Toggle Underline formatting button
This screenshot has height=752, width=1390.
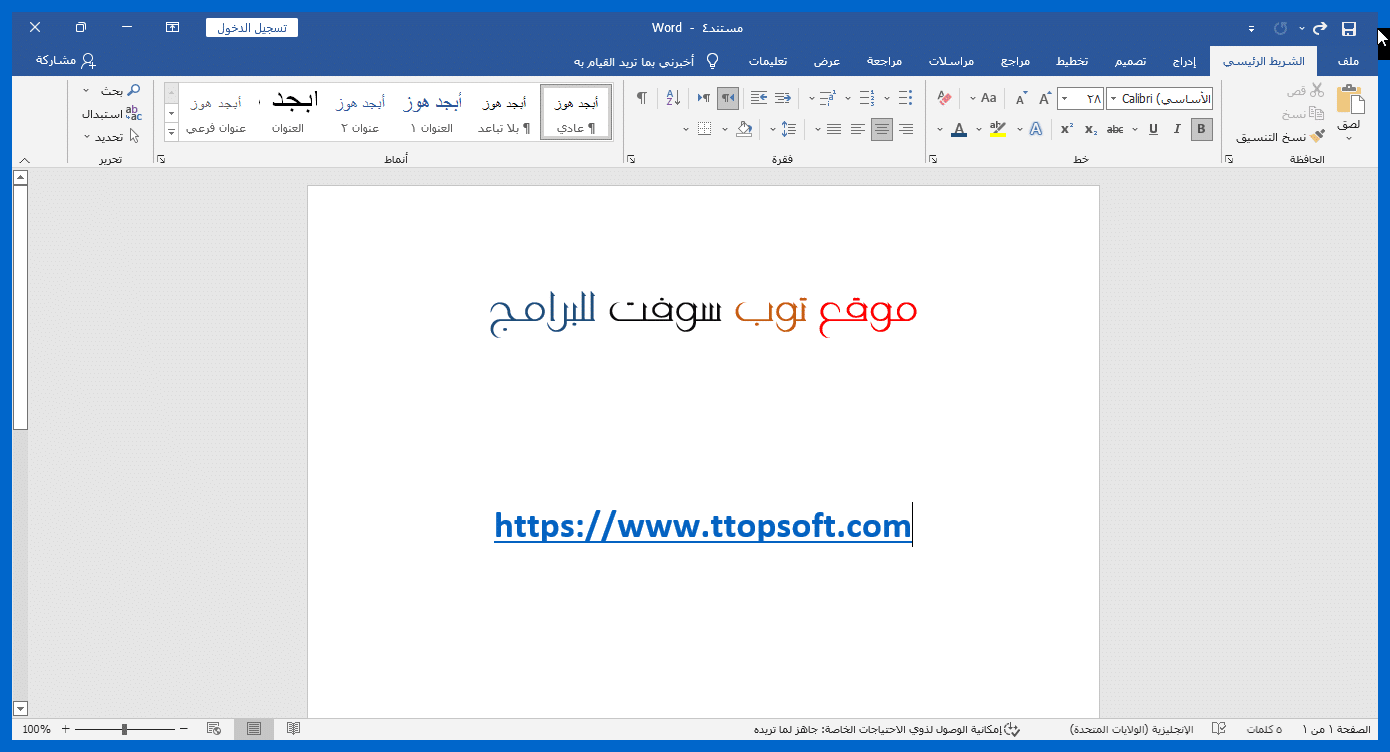pyautogui.click(x=1153, y=129)
